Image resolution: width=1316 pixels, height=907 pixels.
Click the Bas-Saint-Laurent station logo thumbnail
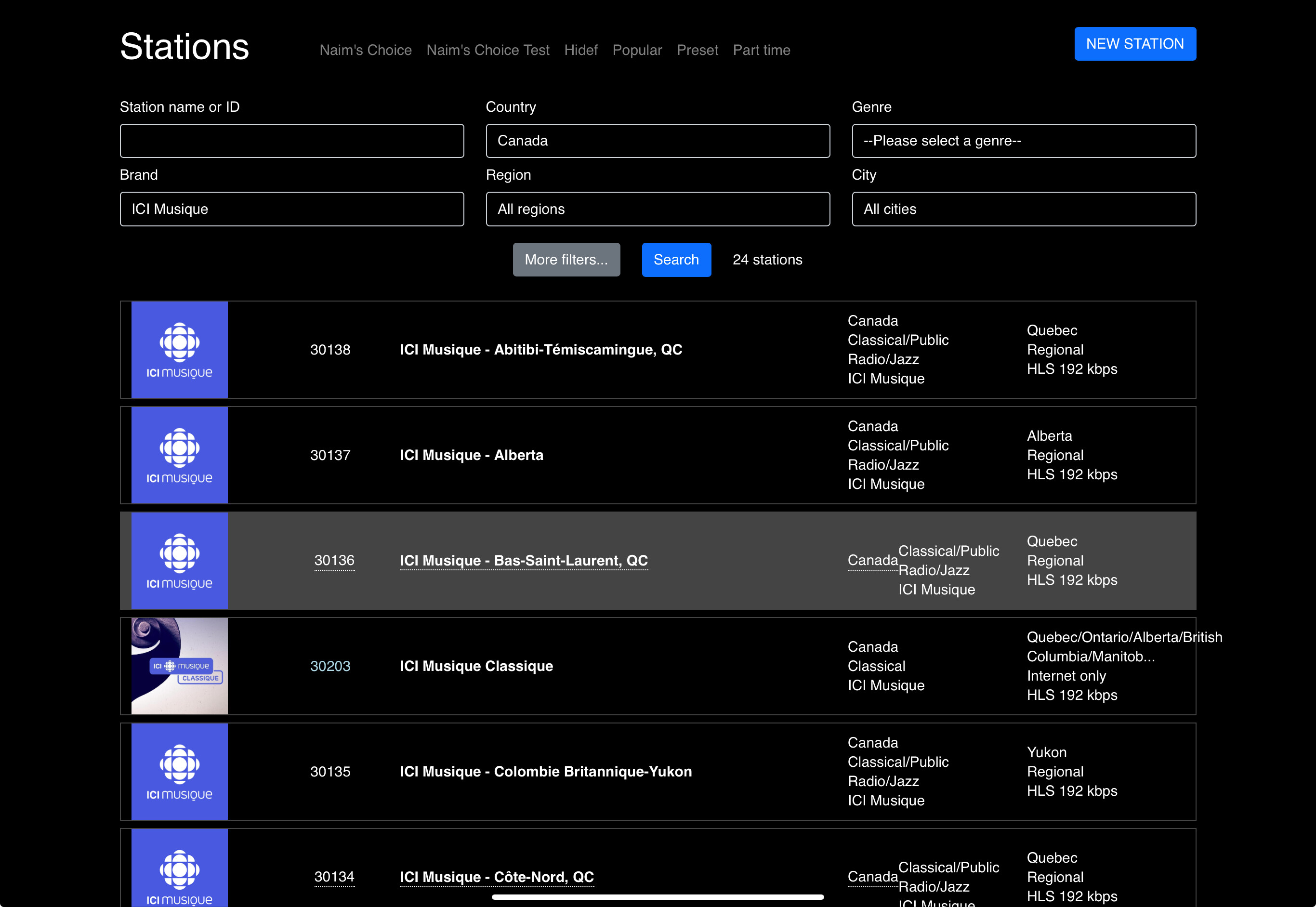coord(180,561)
